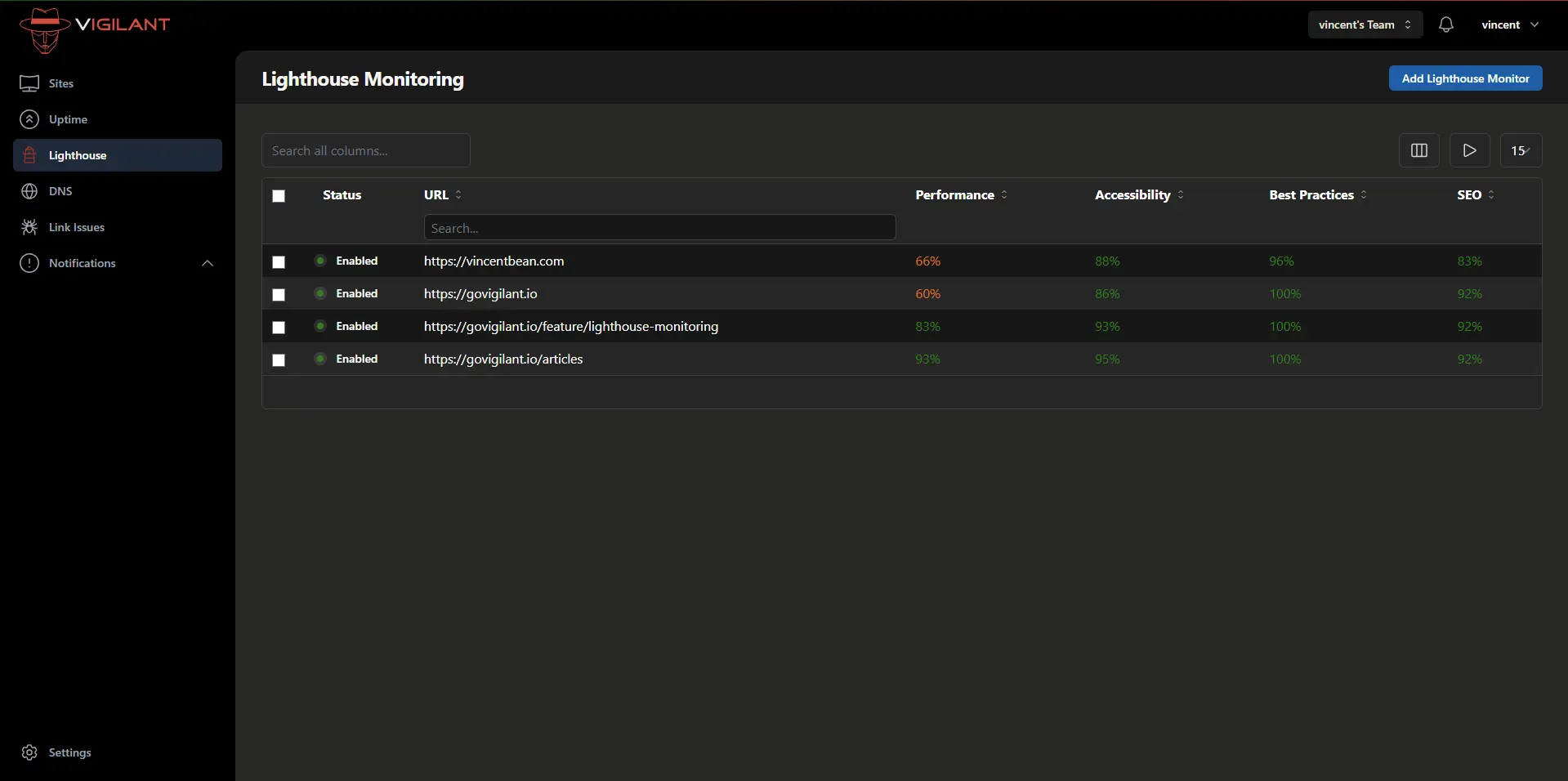Click status dot for articles row
The height and width of the screenshot is (781, 1568).
[x=320, y=359]
